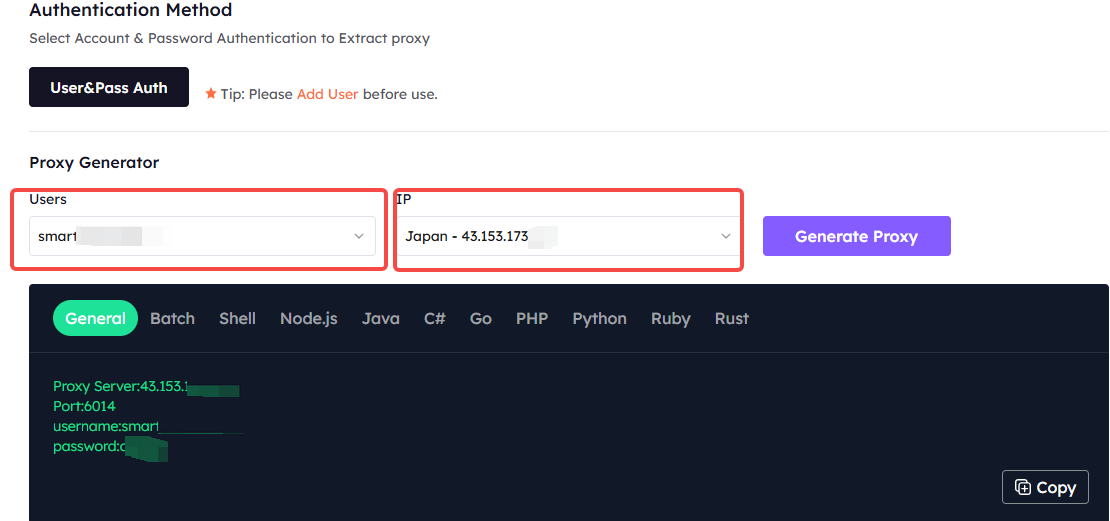
Task: Follow the Add User link
Action: [x=327, y=94]
